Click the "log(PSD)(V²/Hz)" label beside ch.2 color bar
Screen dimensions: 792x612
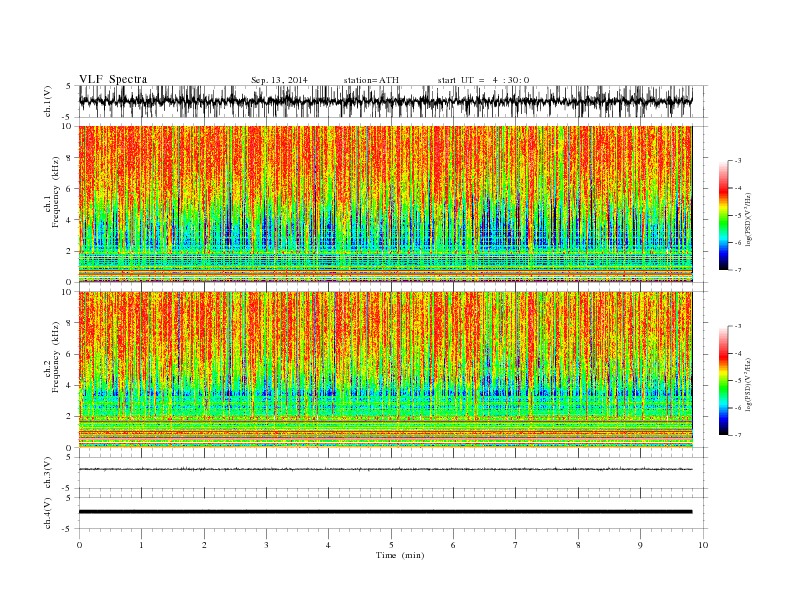749,385
